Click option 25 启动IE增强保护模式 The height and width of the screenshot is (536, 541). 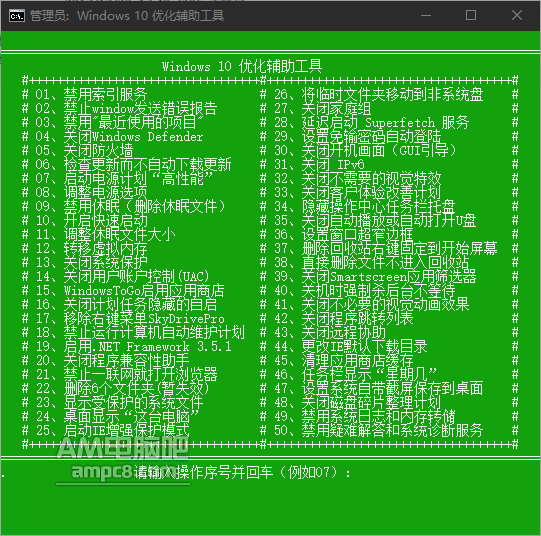[112, 430]
